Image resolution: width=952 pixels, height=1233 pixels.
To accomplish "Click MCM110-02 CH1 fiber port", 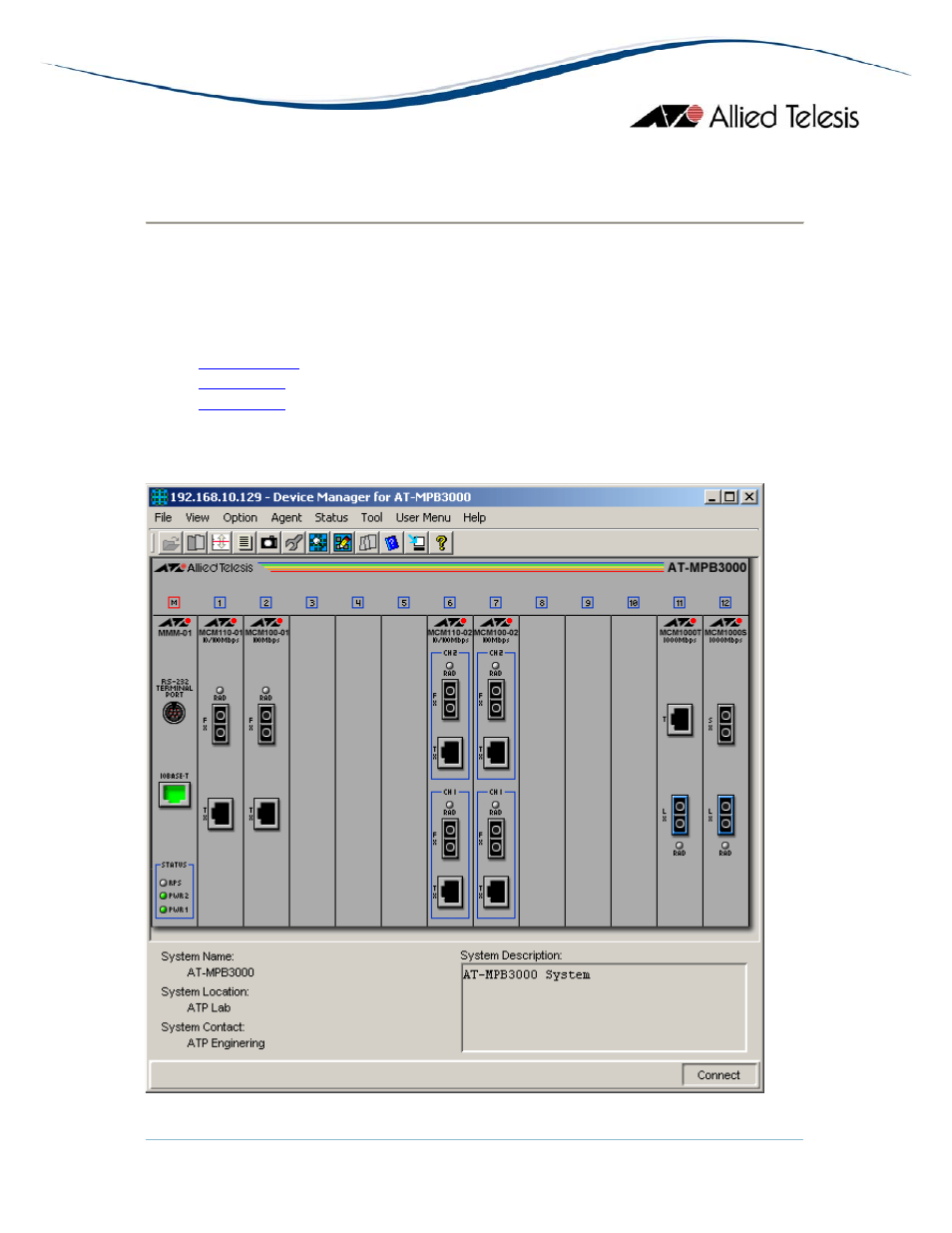I will coord(450,839).
